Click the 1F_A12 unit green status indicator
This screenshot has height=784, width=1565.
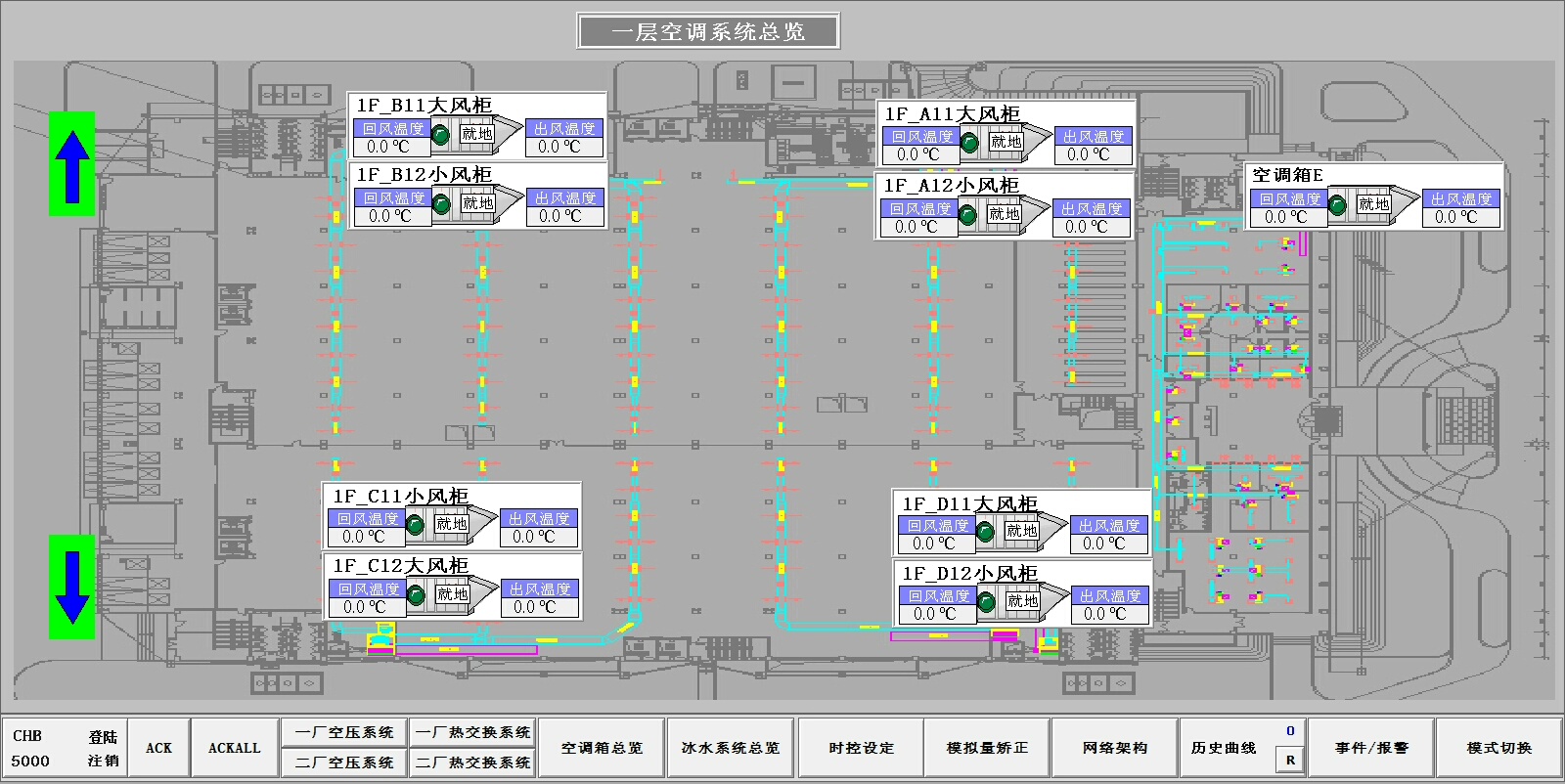968,215
